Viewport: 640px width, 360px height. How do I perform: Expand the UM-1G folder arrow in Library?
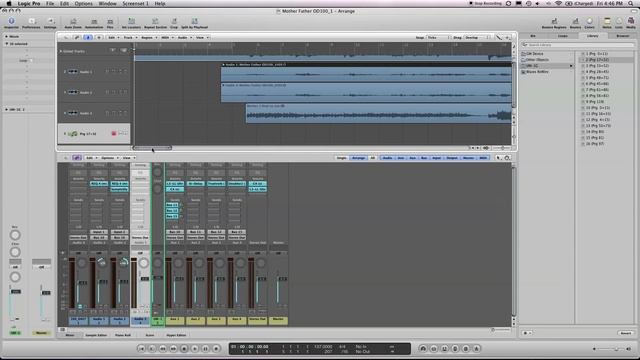[571, 66]
